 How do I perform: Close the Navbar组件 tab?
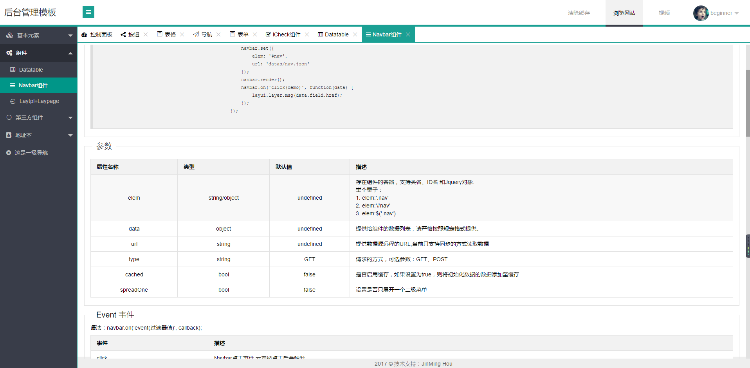pyautogui.click(x=408, y=34)
